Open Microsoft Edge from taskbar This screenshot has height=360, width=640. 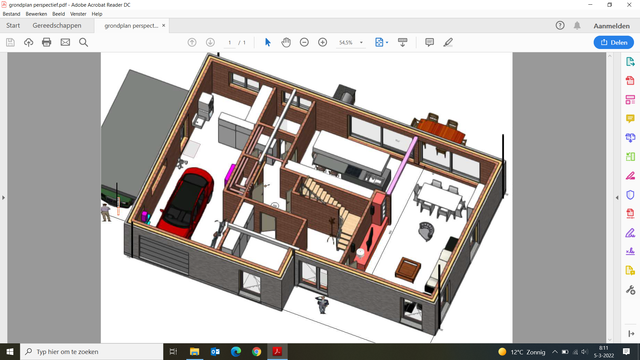pyautogui.click(x=236, y=351)
